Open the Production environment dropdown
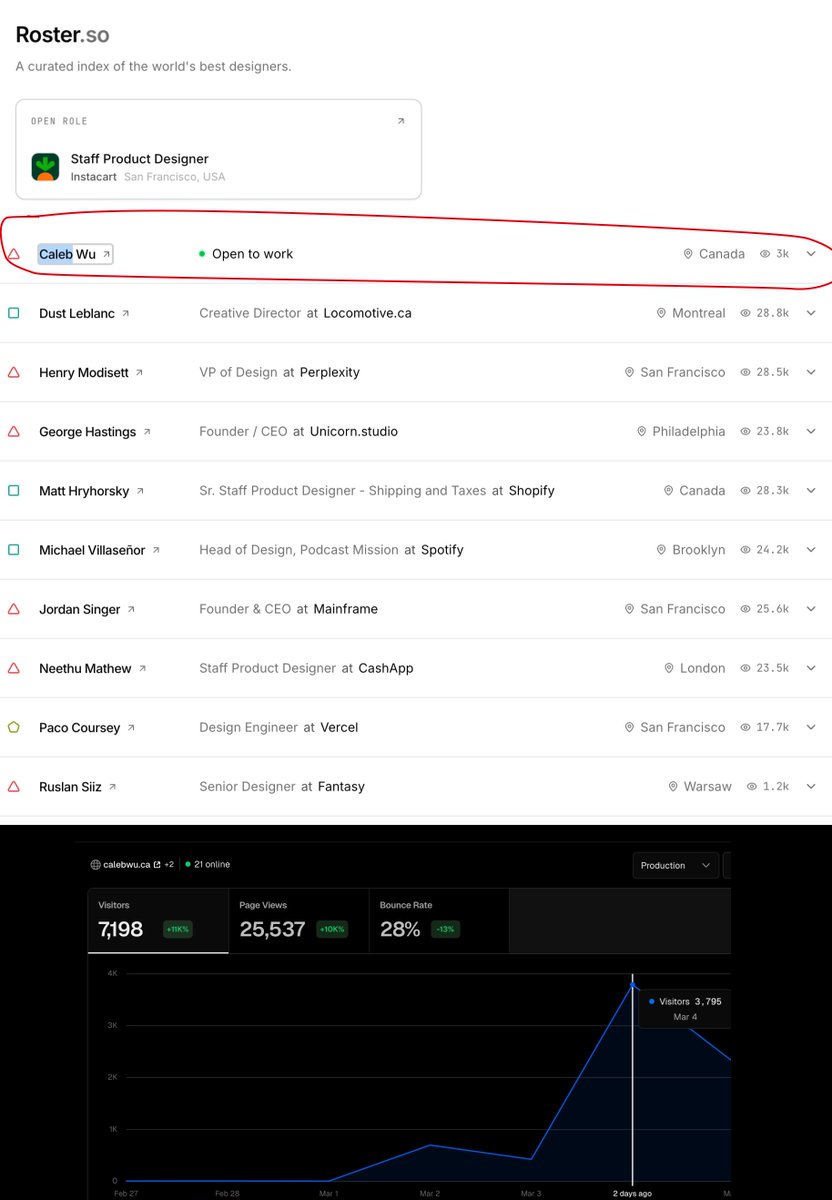Image resolution: width=832 pixels, height=1200 pixels. tap(675, 865)
